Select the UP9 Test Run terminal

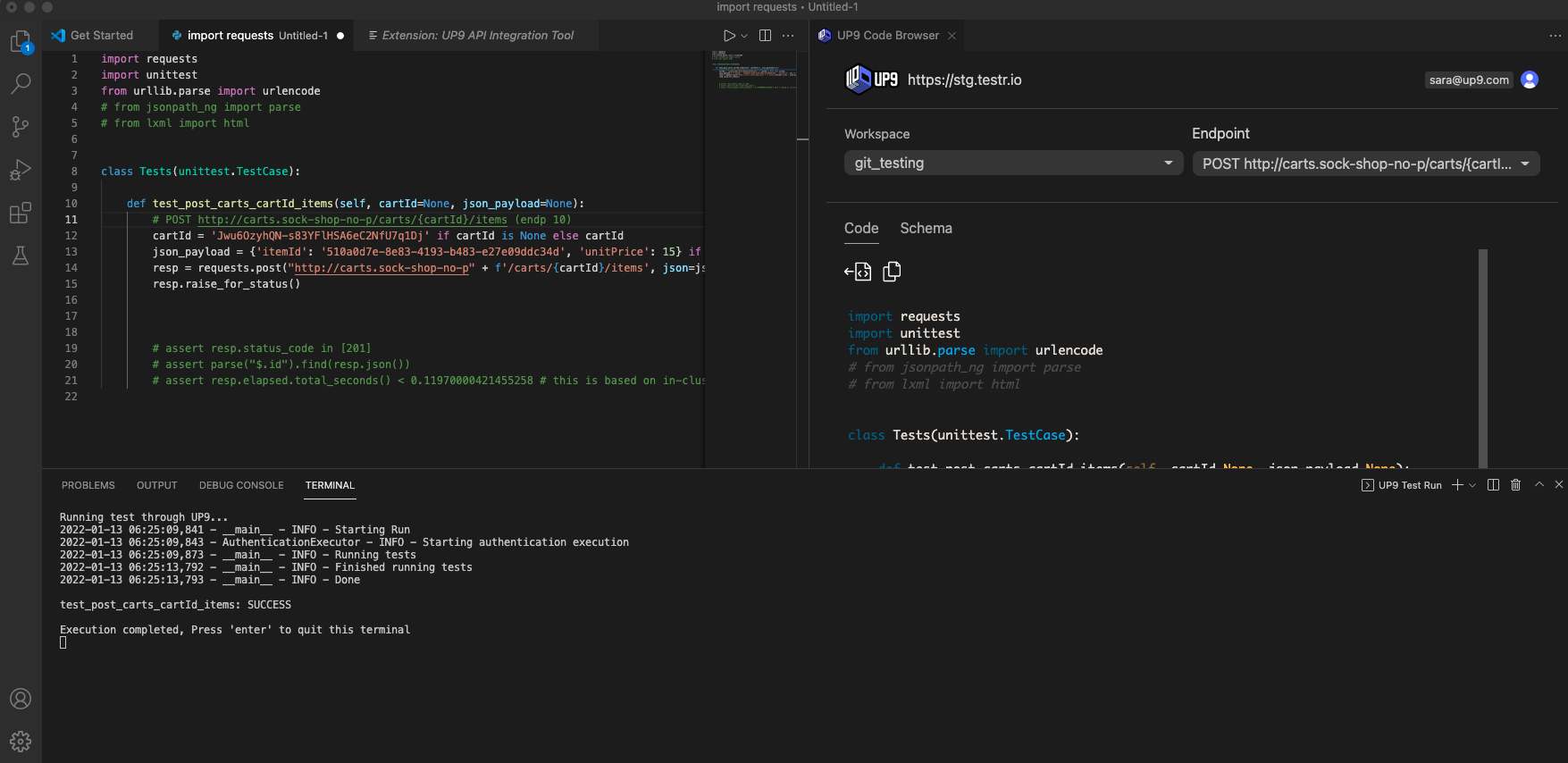point(1401,485)
